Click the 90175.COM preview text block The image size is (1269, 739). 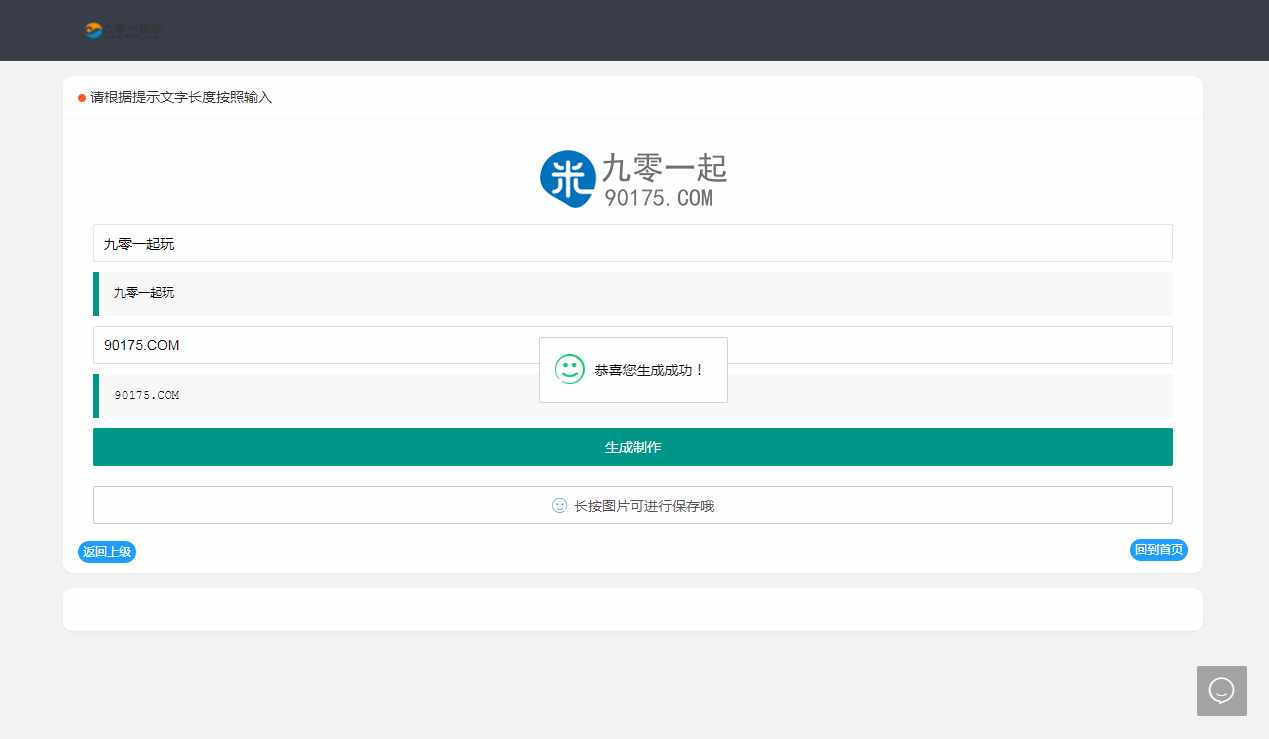click(632, 396)
